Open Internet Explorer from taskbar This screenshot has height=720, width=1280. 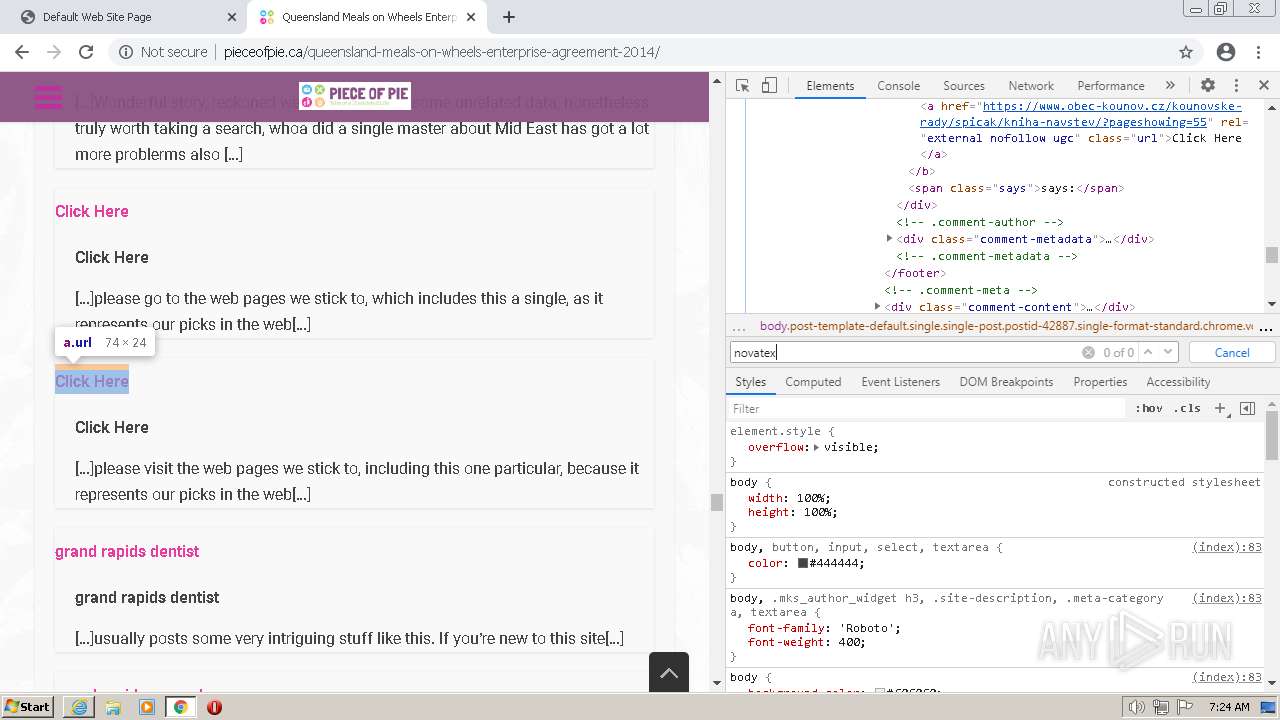click(x=79, y=707)
